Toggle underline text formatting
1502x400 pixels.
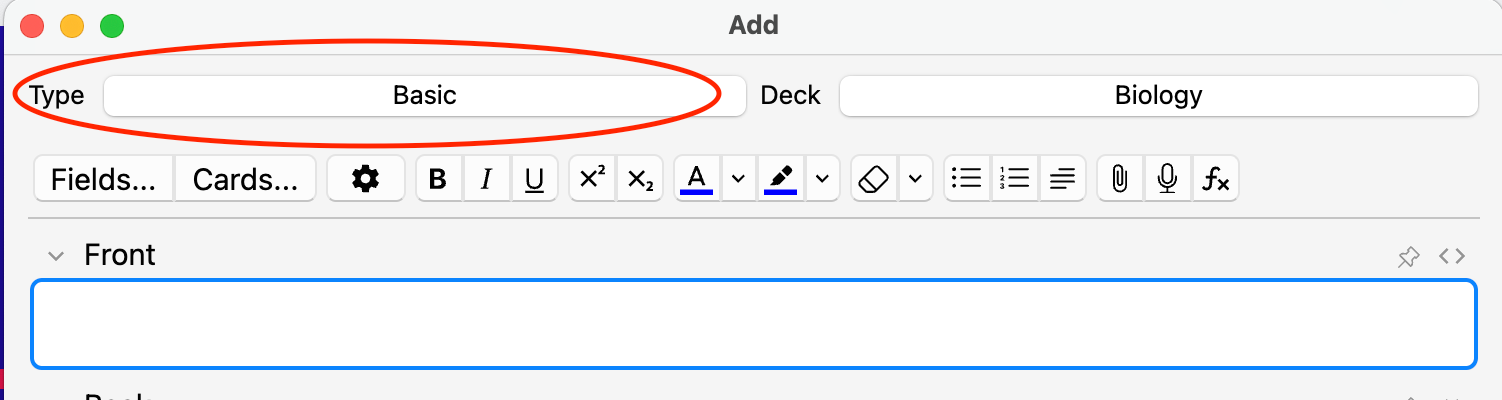534,179
